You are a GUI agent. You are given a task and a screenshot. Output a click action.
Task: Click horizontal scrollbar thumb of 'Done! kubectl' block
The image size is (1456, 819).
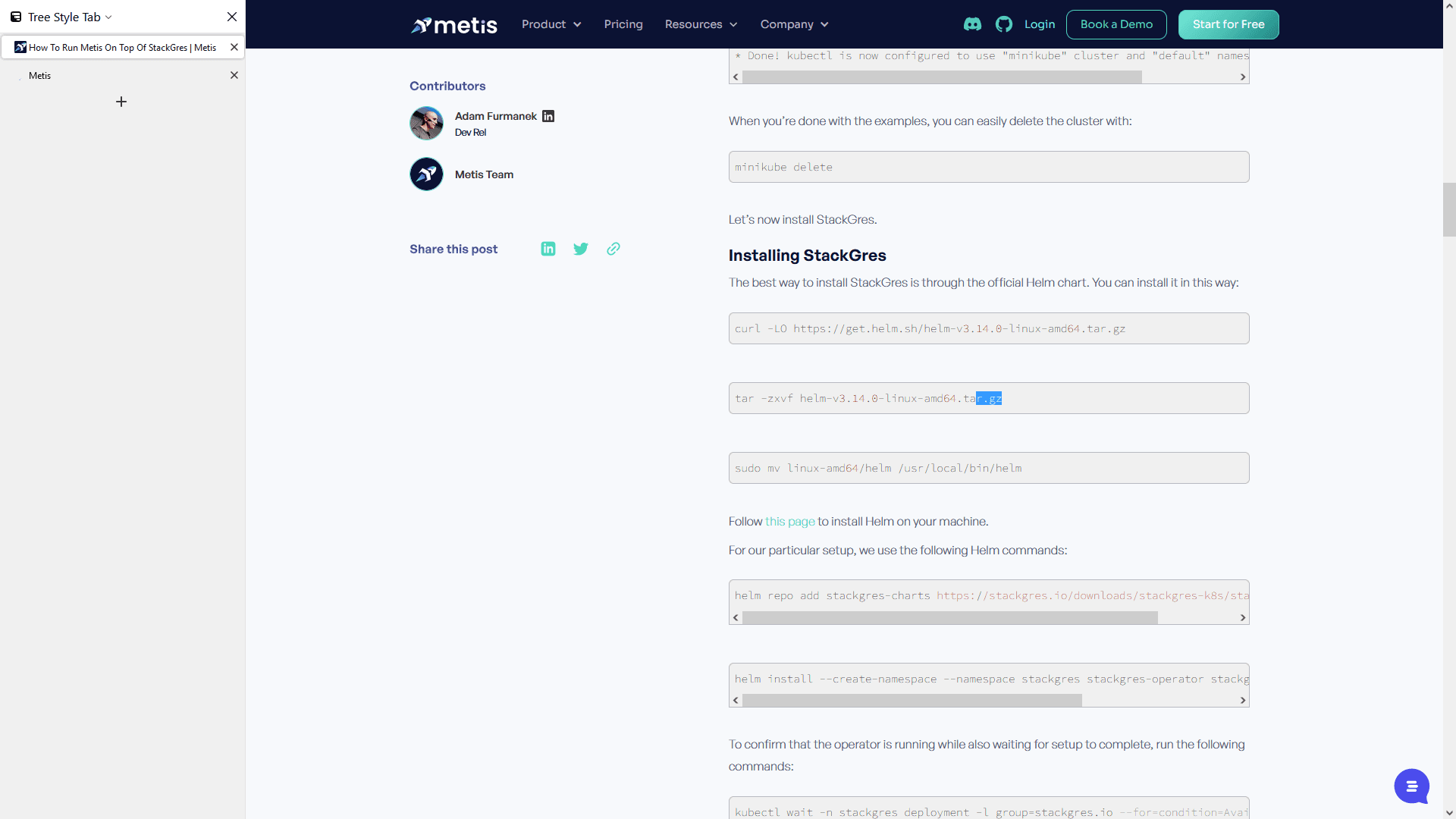(x=942, y=77)
